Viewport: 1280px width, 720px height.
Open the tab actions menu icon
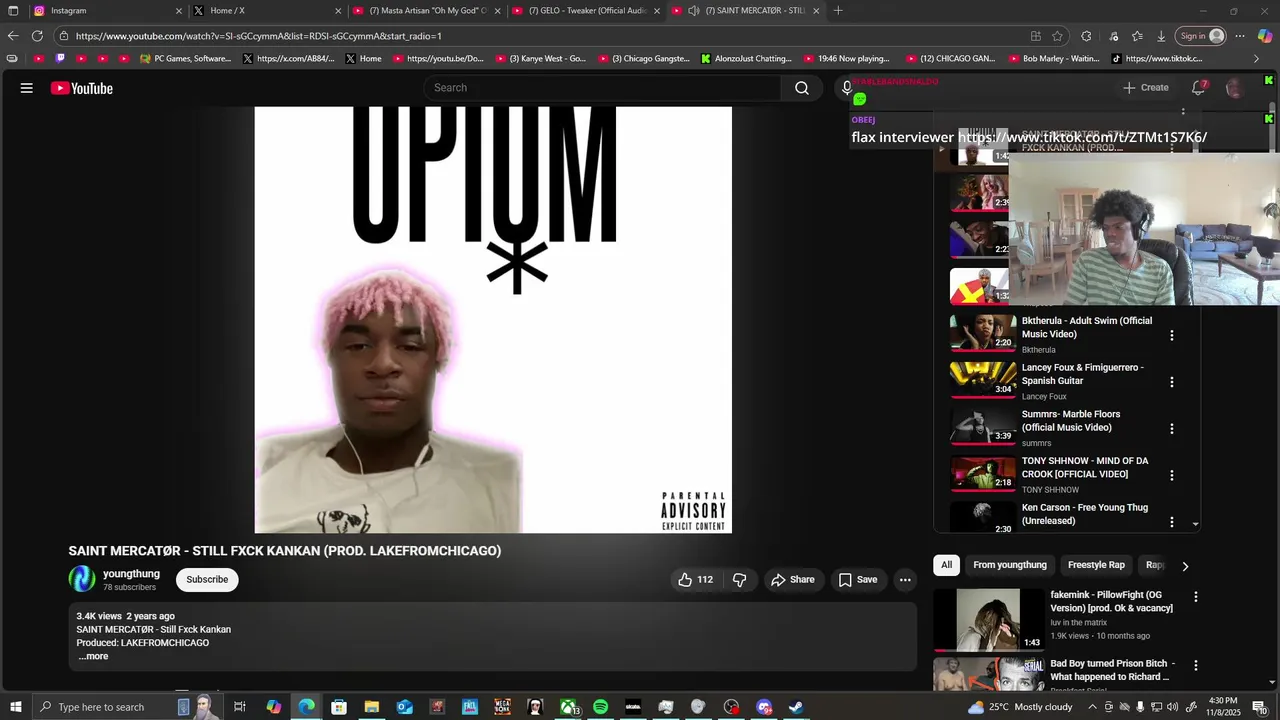pyautogui.click(x=13, y=10)
